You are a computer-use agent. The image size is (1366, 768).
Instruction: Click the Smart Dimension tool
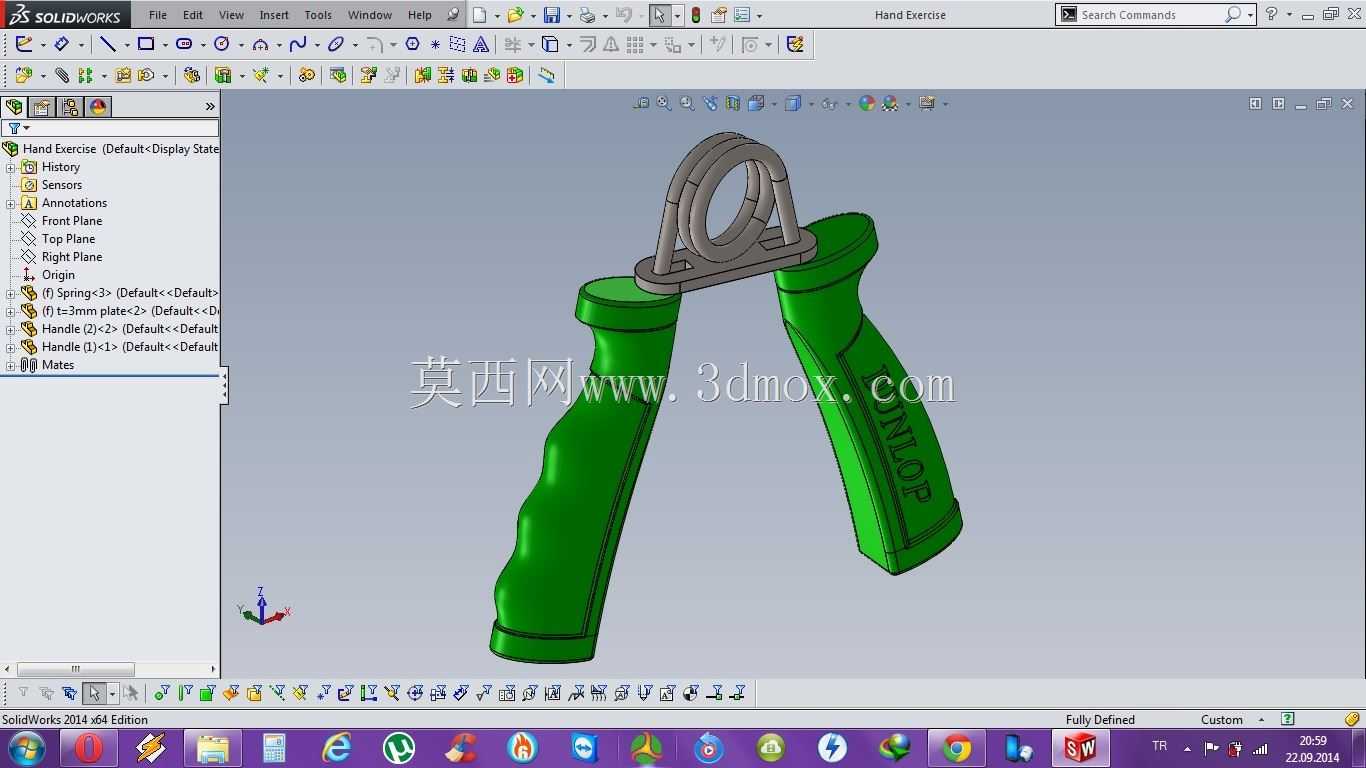[x=62, y=44]
